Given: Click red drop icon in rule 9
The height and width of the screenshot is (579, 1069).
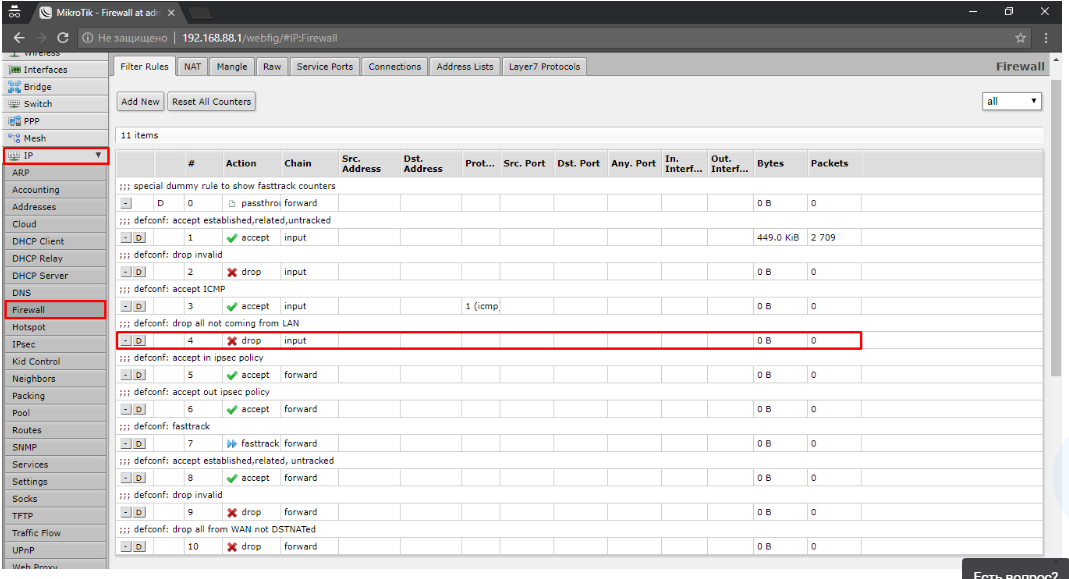Looking at the screenshot, I should coord(232,512).
